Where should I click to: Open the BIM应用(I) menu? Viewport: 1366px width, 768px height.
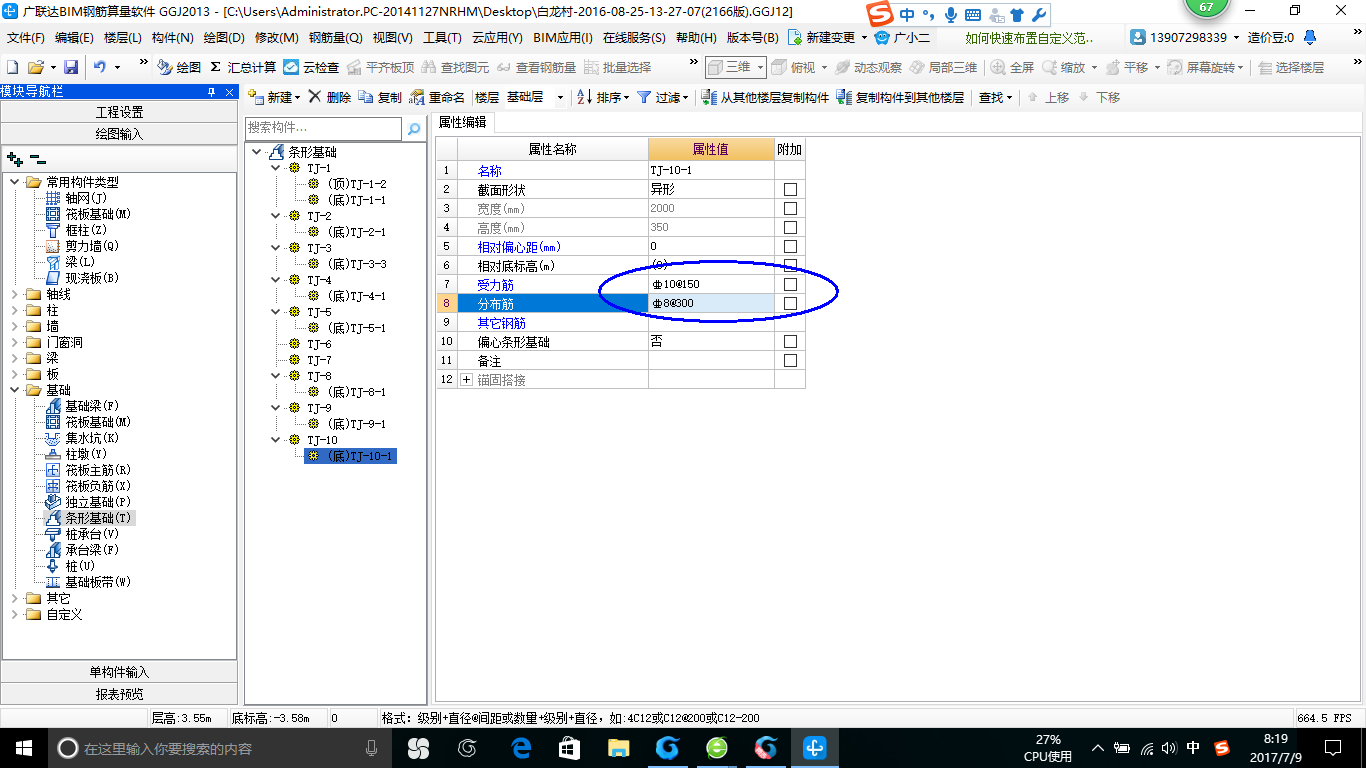[x=563, y=37]
